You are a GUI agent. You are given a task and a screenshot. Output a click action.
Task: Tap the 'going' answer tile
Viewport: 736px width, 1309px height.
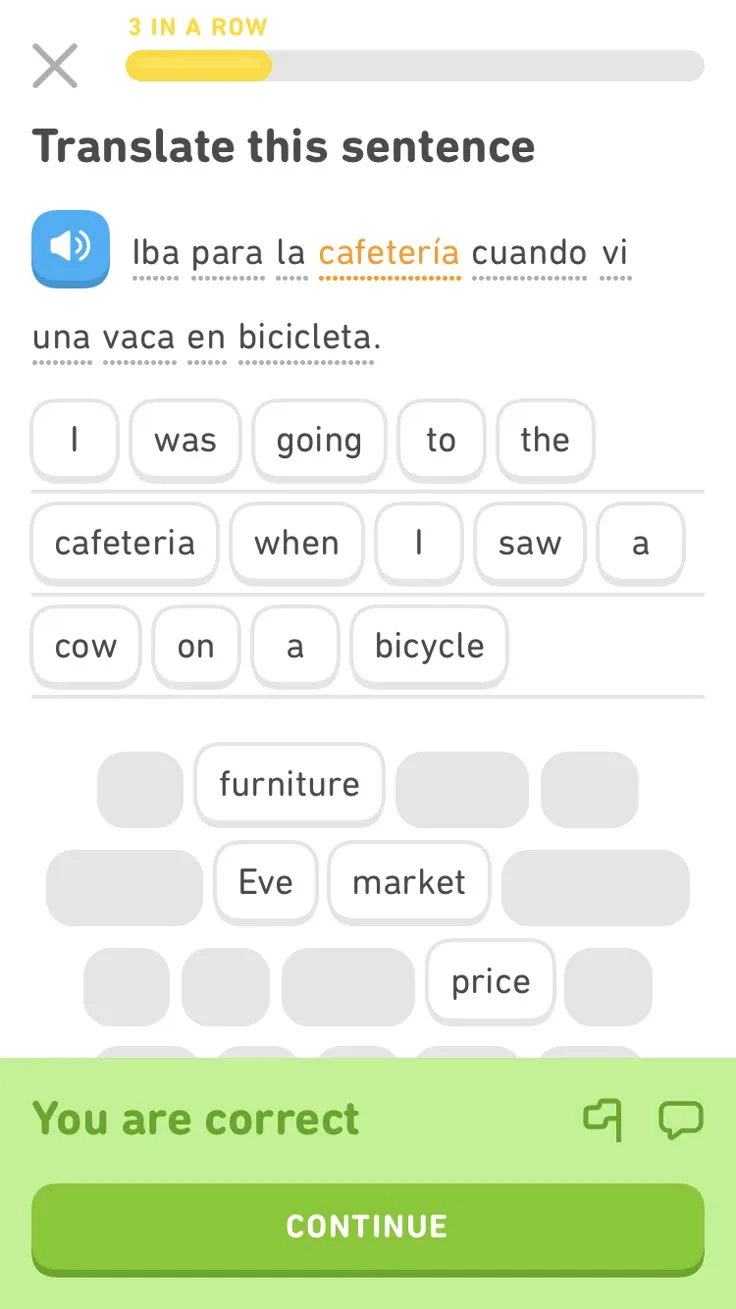pyautogui.click(x=319, y=440)
